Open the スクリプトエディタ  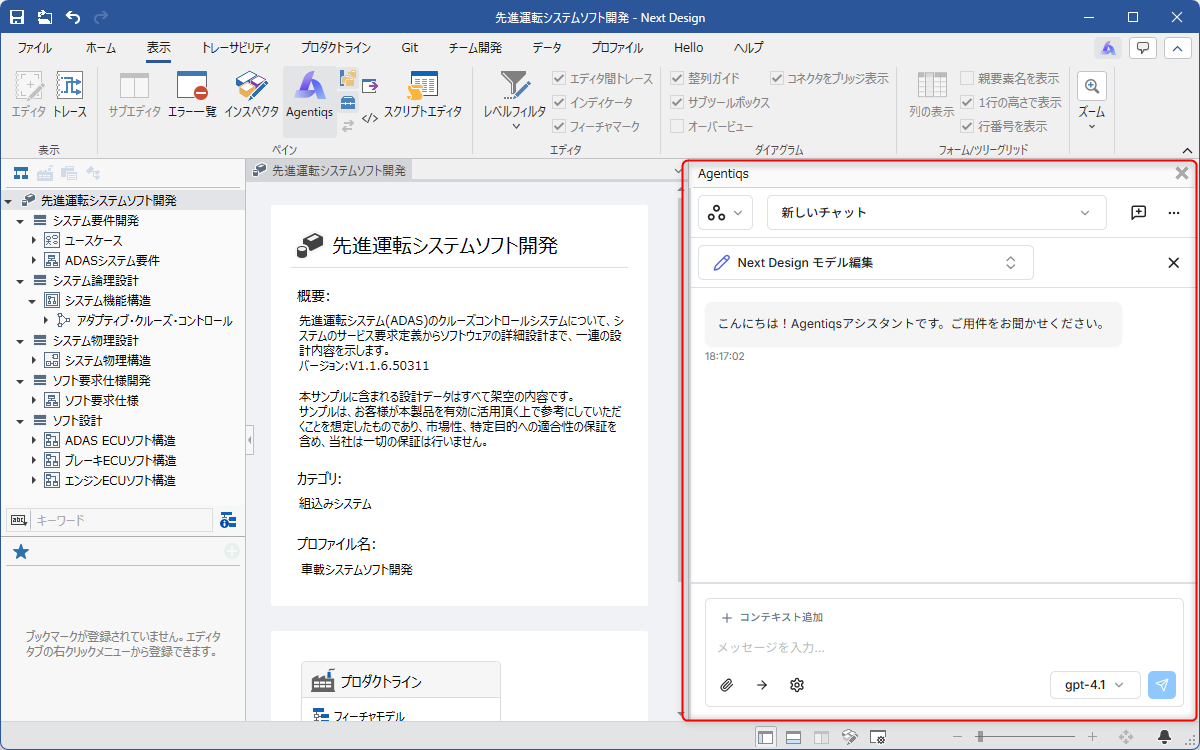423,95
